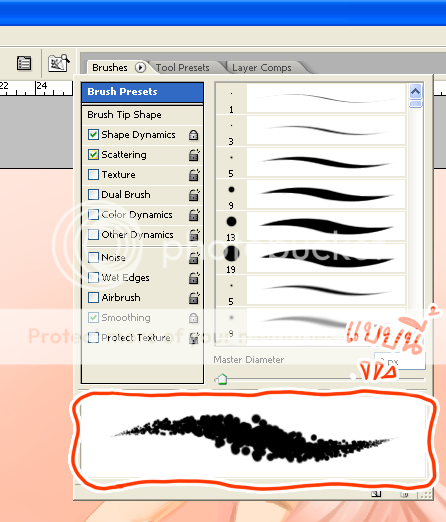Select the hard round 19 brush preset

[x=311, y=259]
